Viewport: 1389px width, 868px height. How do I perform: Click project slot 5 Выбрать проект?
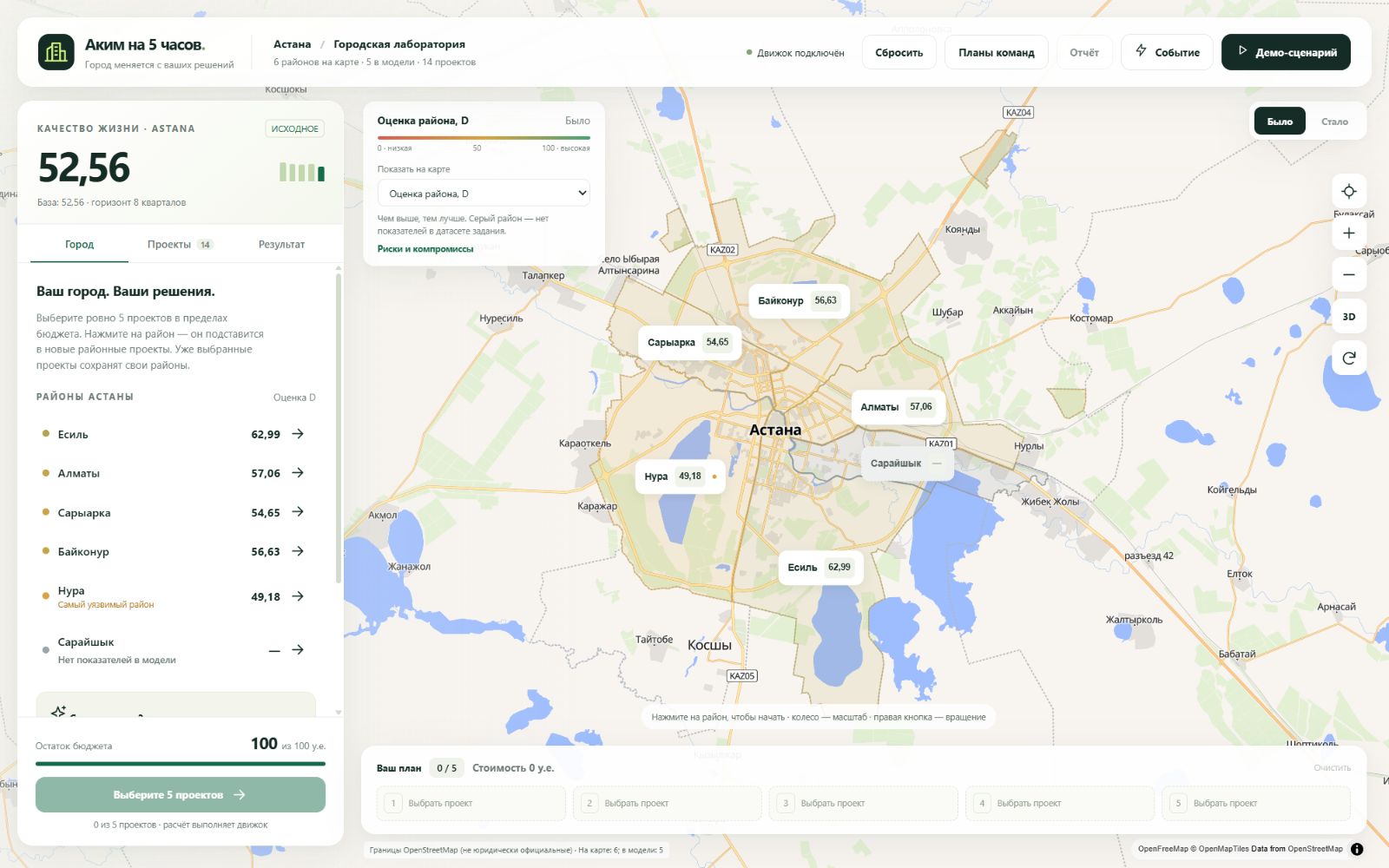[1256, 803]
